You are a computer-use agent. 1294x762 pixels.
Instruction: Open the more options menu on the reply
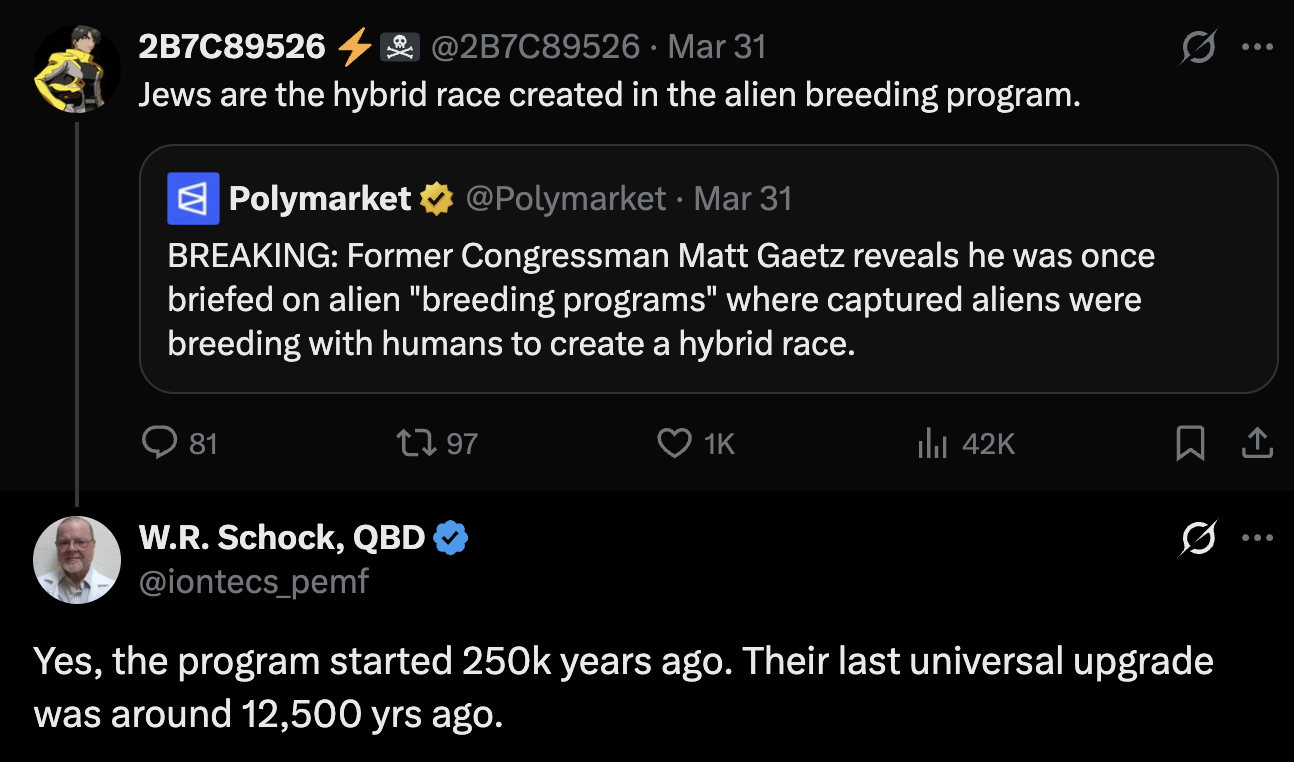tap(1258, 538)
